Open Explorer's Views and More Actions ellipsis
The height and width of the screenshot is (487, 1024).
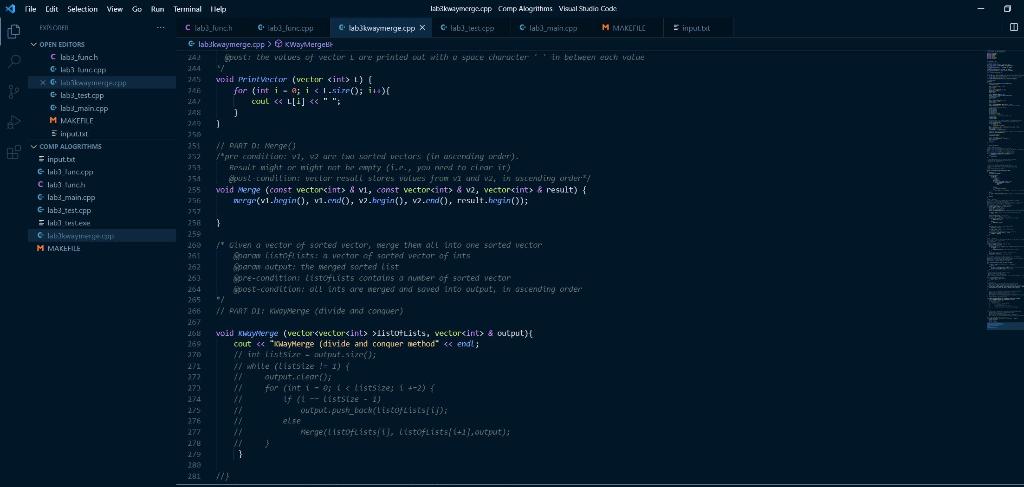click(161, 28)
